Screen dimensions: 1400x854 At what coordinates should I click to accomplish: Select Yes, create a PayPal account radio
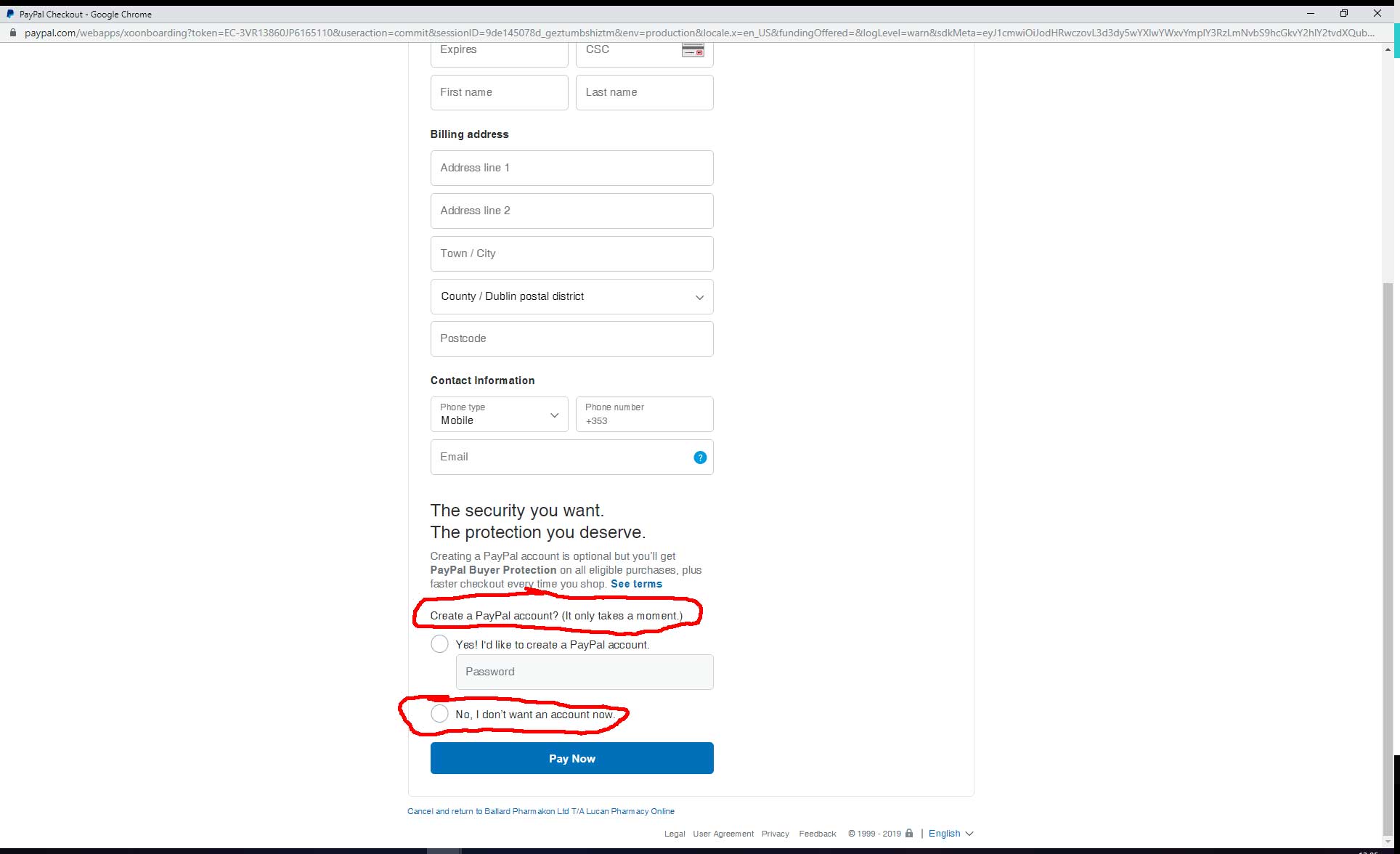pyautogui.click(x=439, y=644)
